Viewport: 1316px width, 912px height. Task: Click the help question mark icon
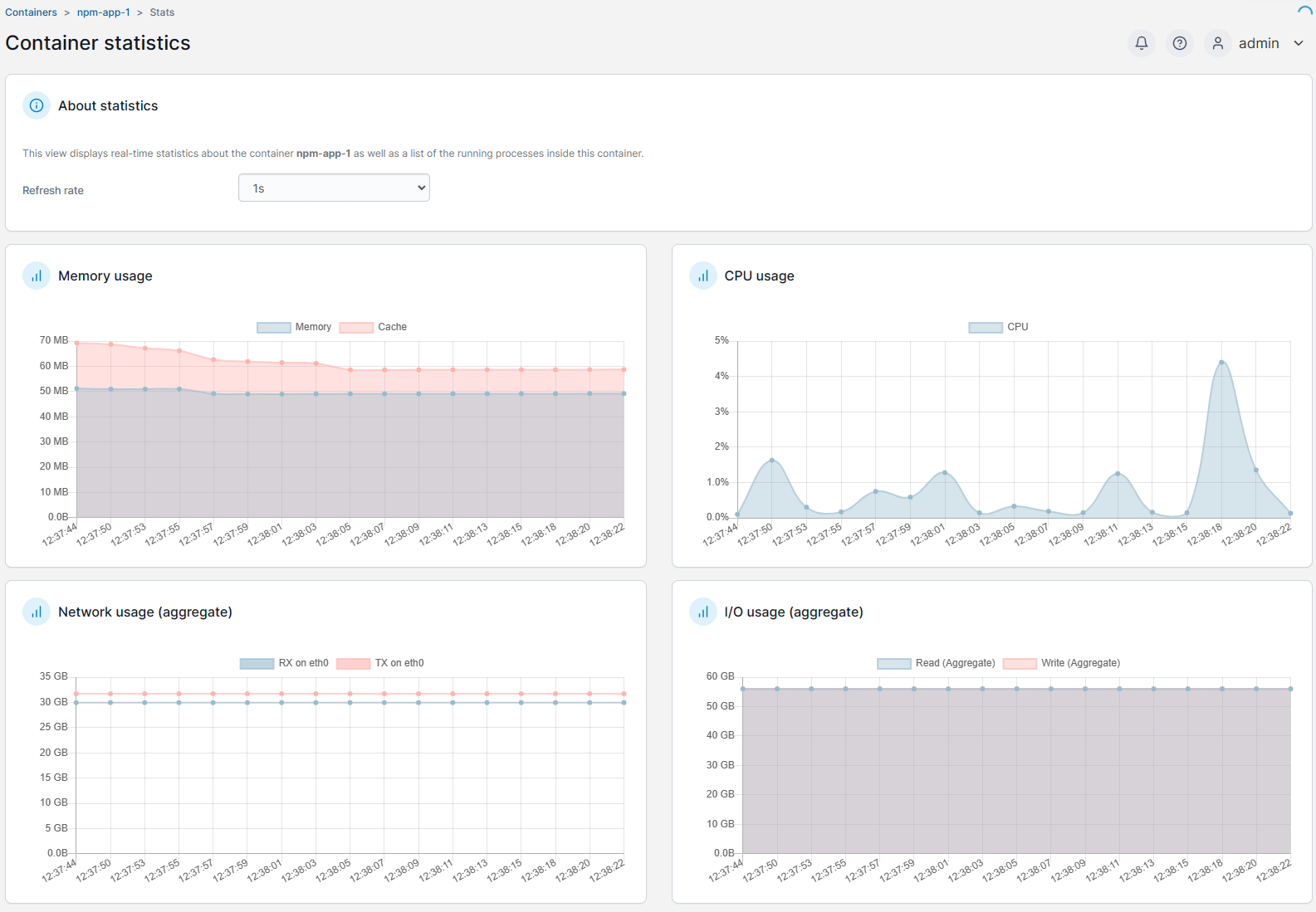point(1179,43)
